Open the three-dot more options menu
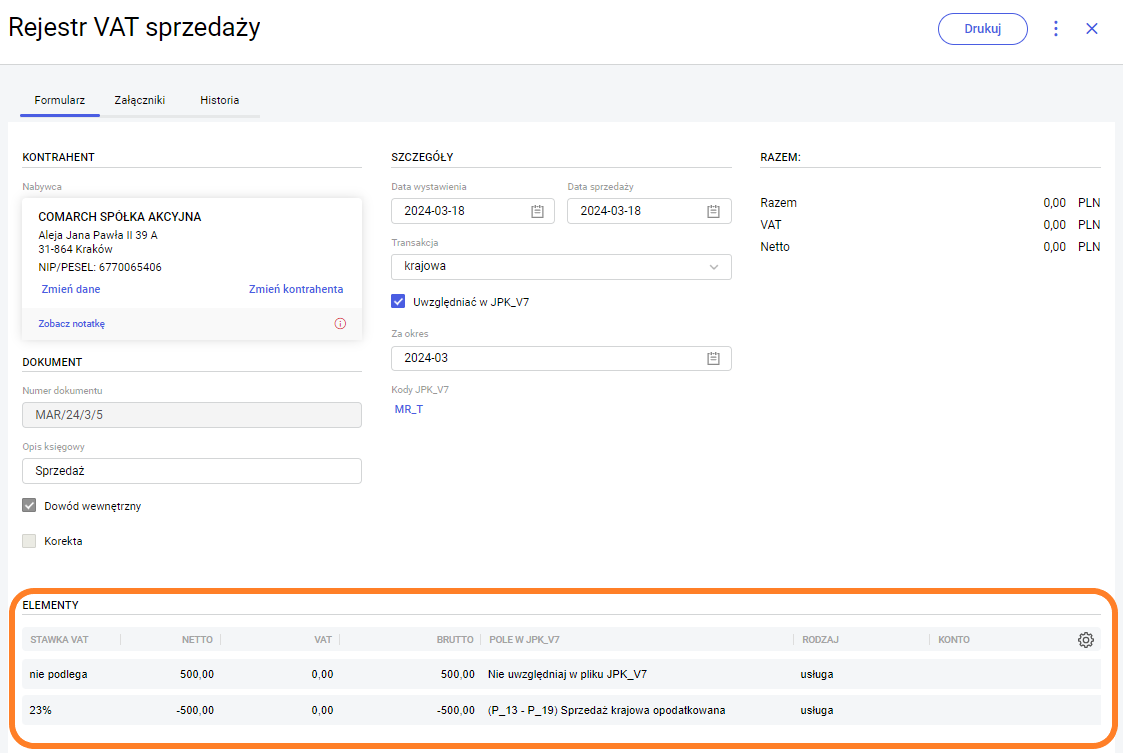Screen dimensions: 1123x753 (x=1056, y=29)
